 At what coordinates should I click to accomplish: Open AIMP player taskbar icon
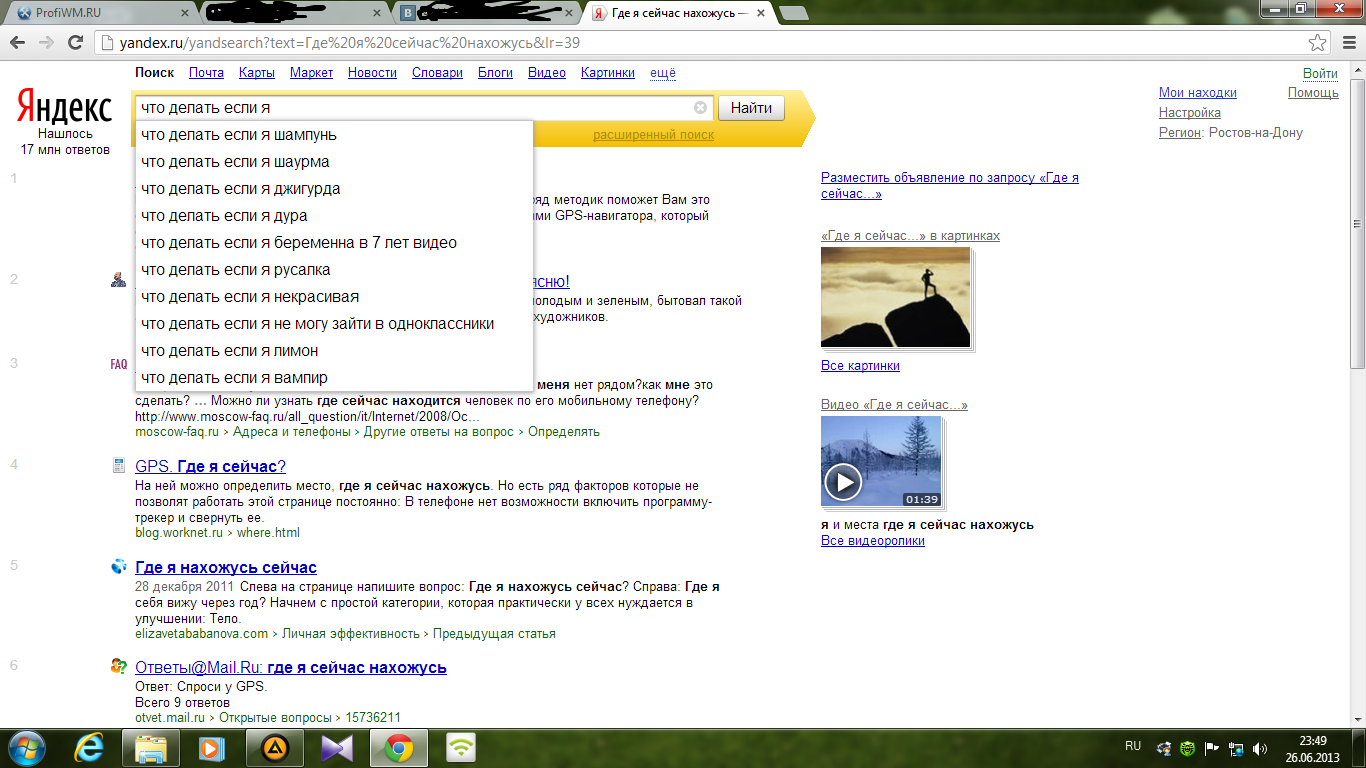pos(274,747)
